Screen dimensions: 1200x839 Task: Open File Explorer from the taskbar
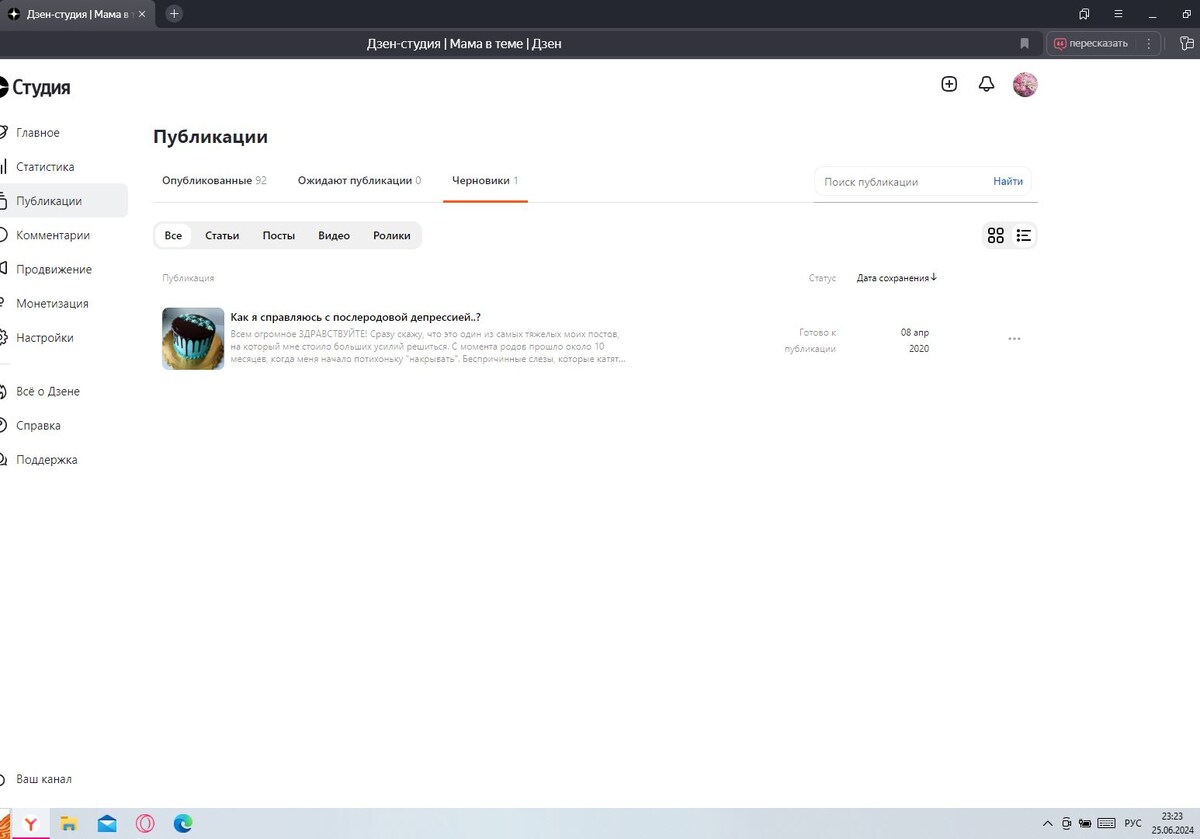click(69, 824)
